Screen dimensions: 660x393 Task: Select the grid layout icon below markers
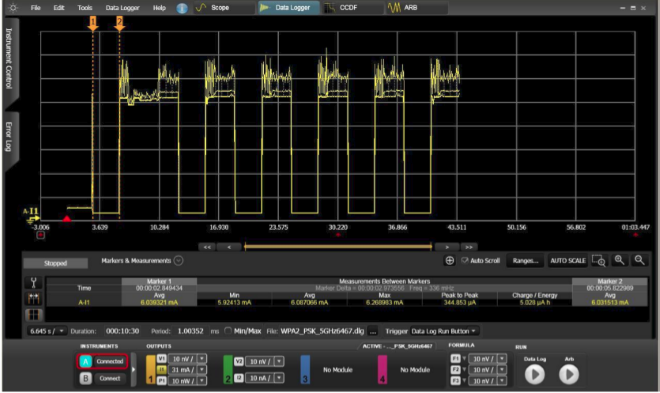point(34,315)
